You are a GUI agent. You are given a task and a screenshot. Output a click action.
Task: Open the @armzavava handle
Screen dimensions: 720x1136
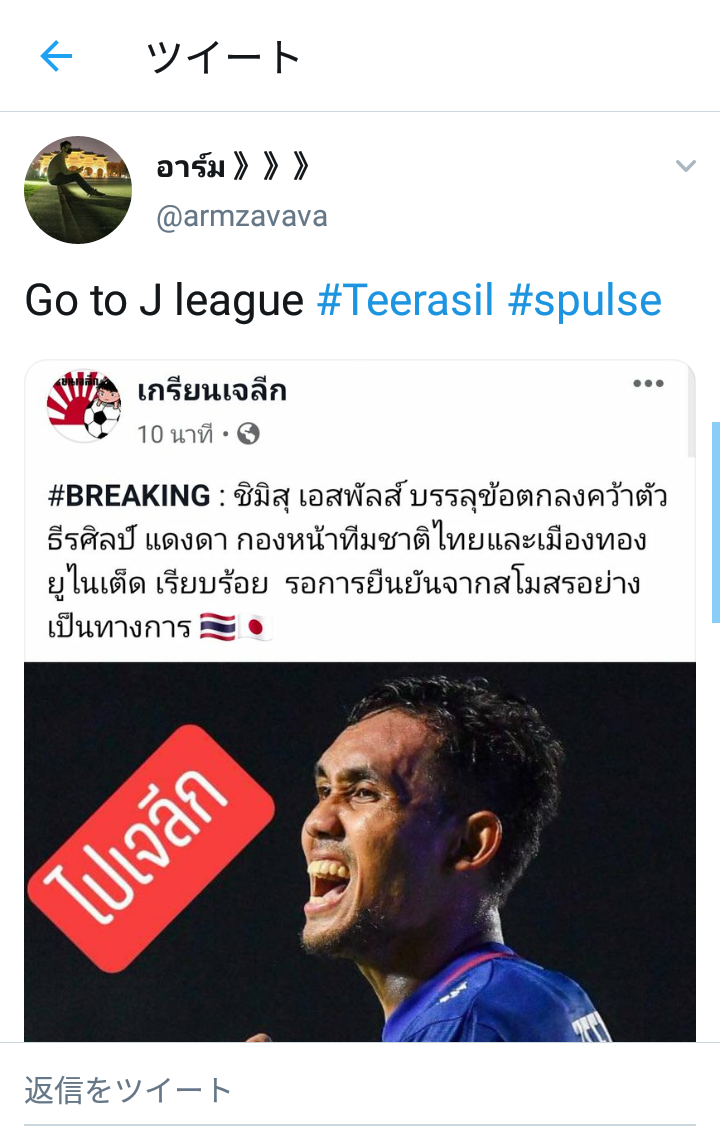[242, 217]
